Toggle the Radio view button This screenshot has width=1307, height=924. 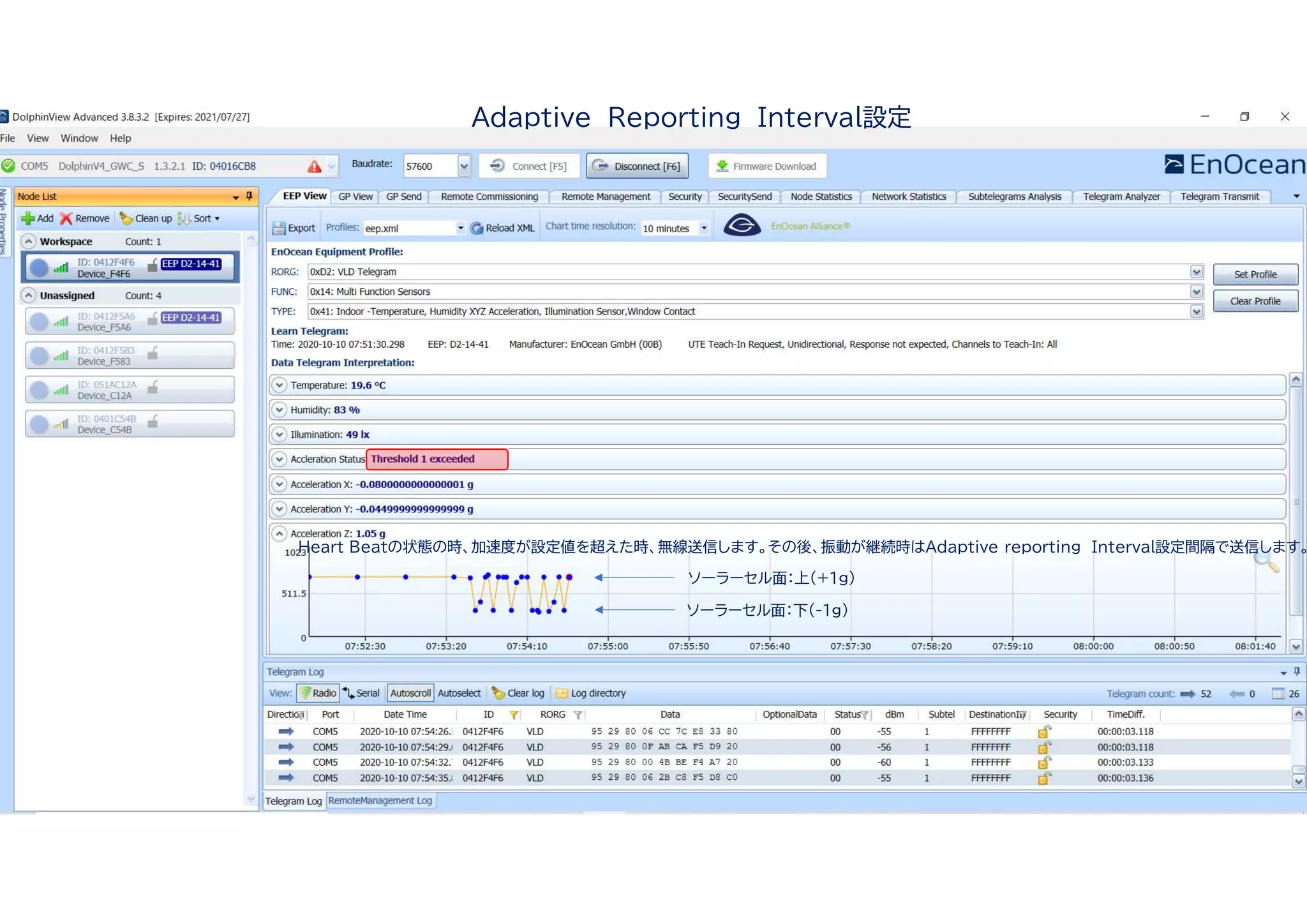pos(318,693)
